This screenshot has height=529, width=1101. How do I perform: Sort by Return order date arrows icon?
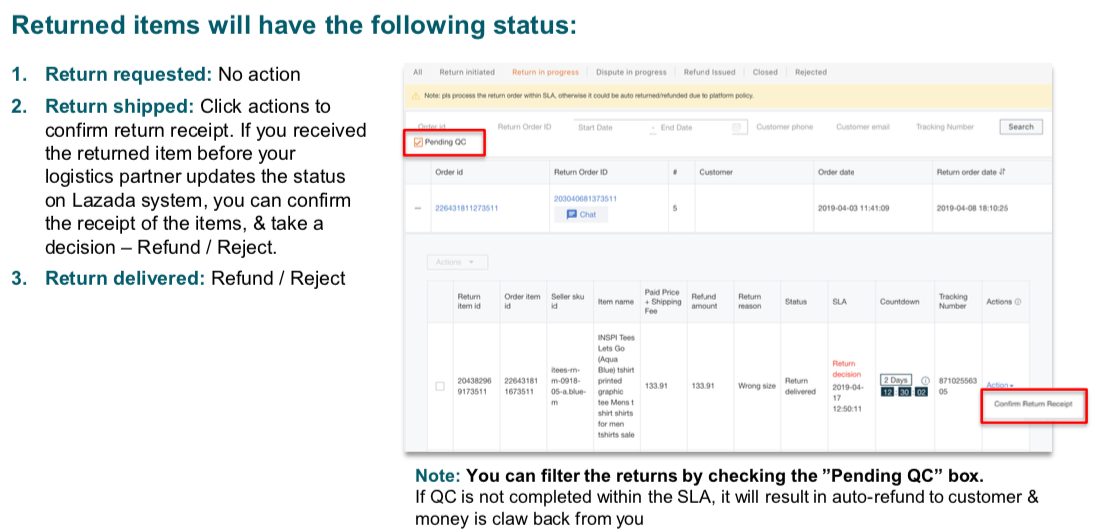(1002, 172)
